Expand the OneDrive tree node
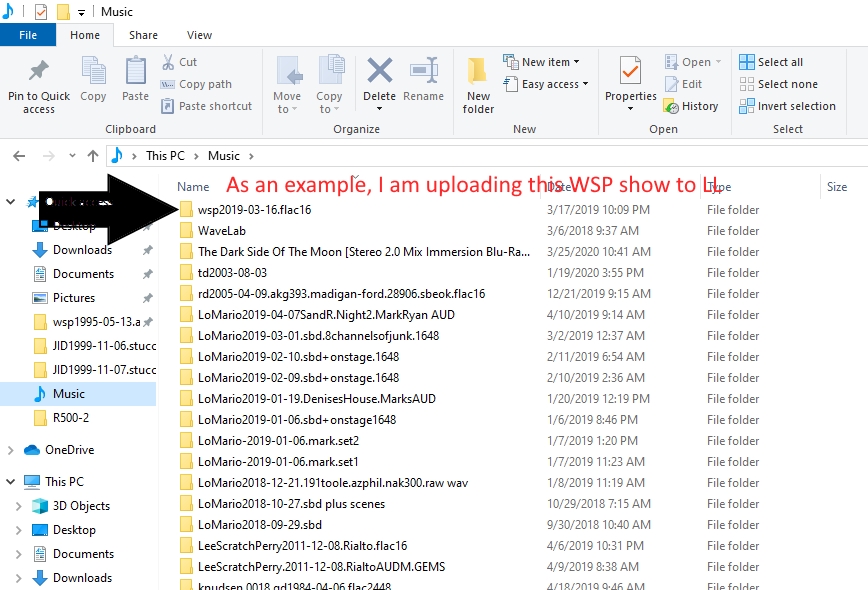This screenshot has height=590, width=868. coord(11,451)
